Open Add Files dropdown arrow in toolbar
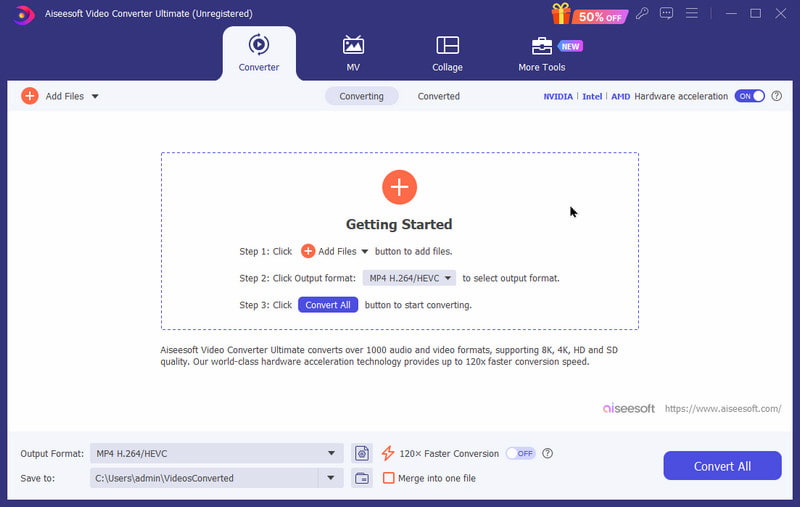Image resolution: width=800 pixels, height=507 pixels. 95,96
